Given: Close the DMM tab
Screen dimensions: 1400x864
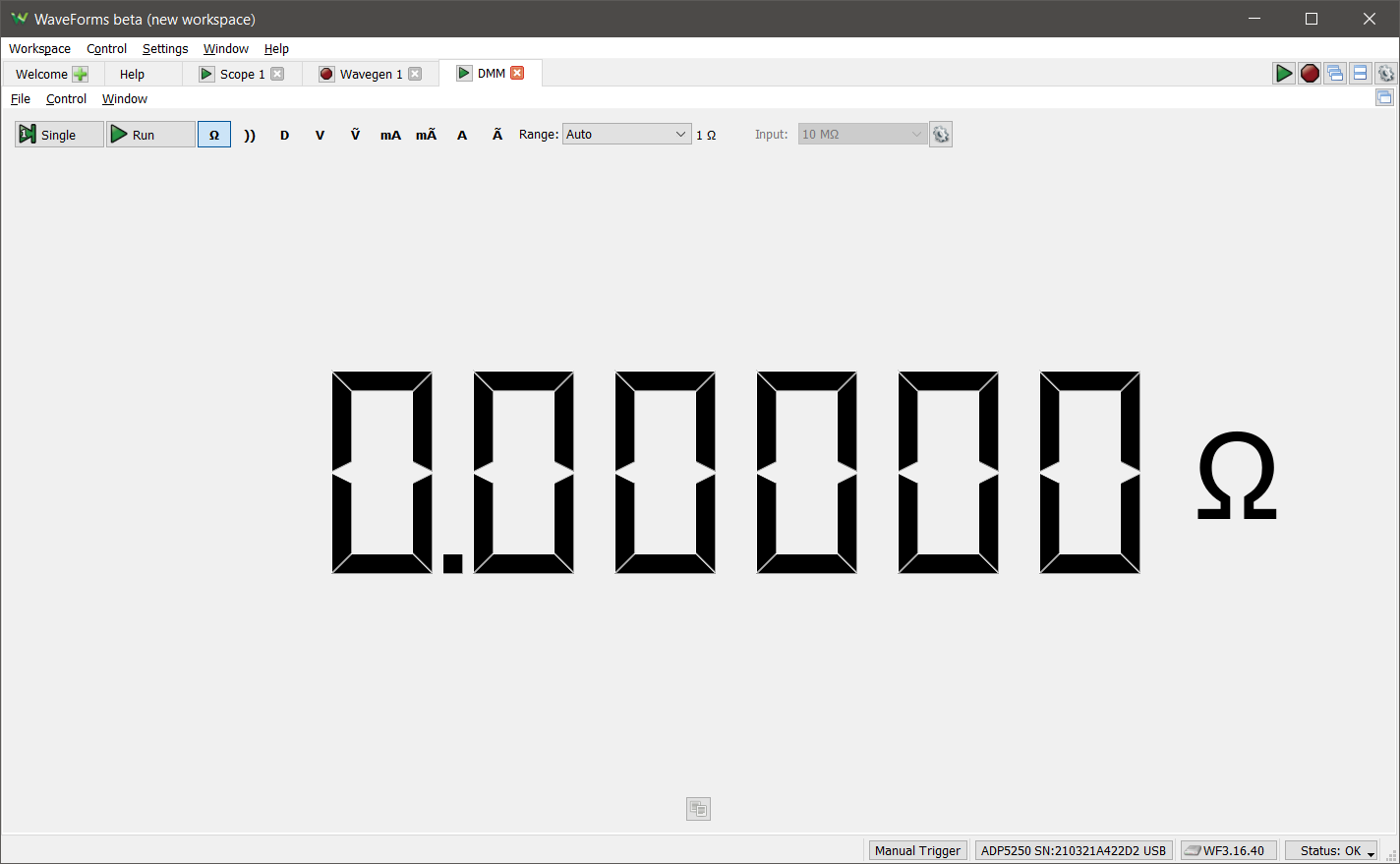Looking at the screenshot, I should pyautogui.click(x=517, y=73).
